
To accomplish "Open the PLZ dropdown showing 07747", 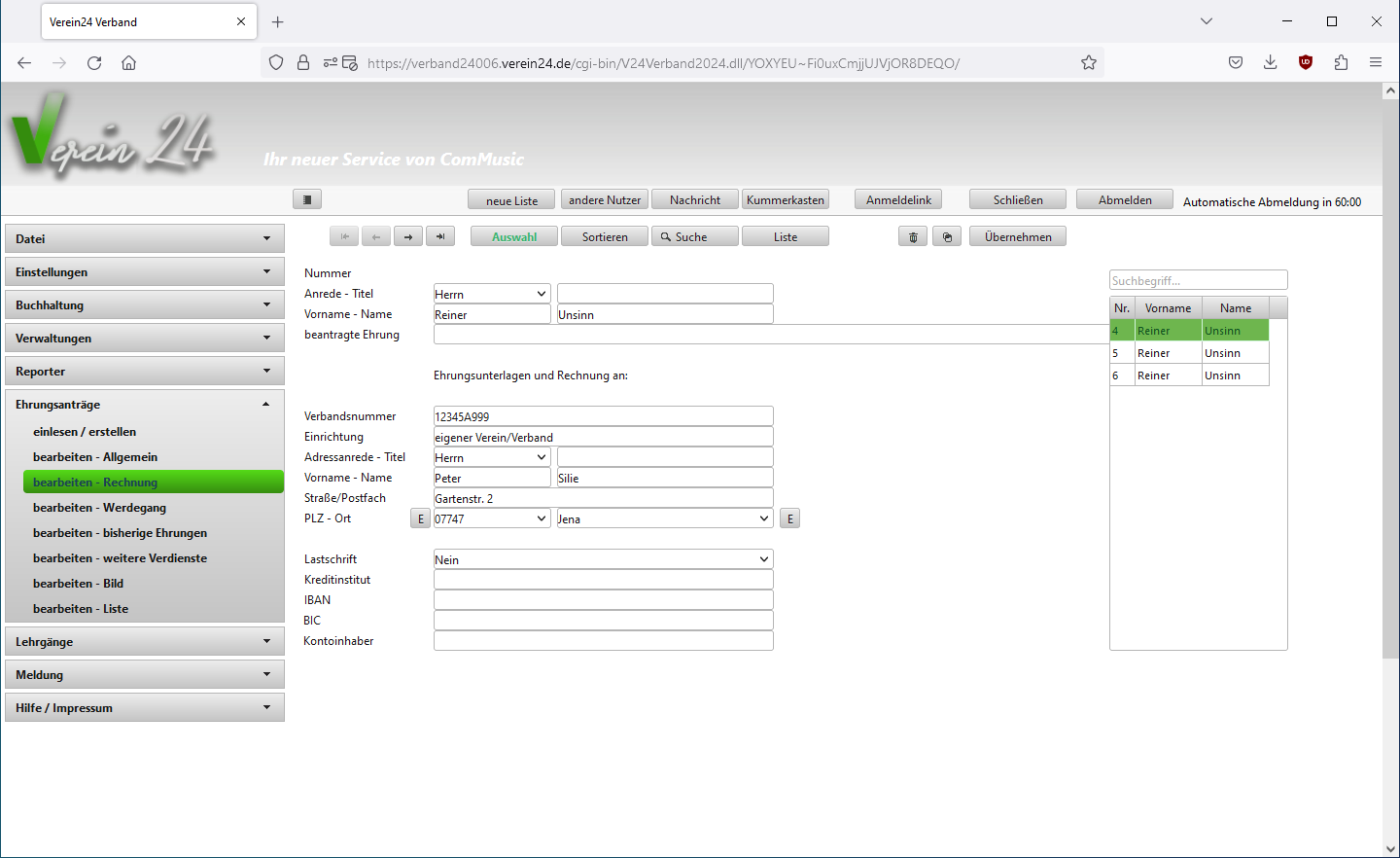I will [x=492, y=518].
